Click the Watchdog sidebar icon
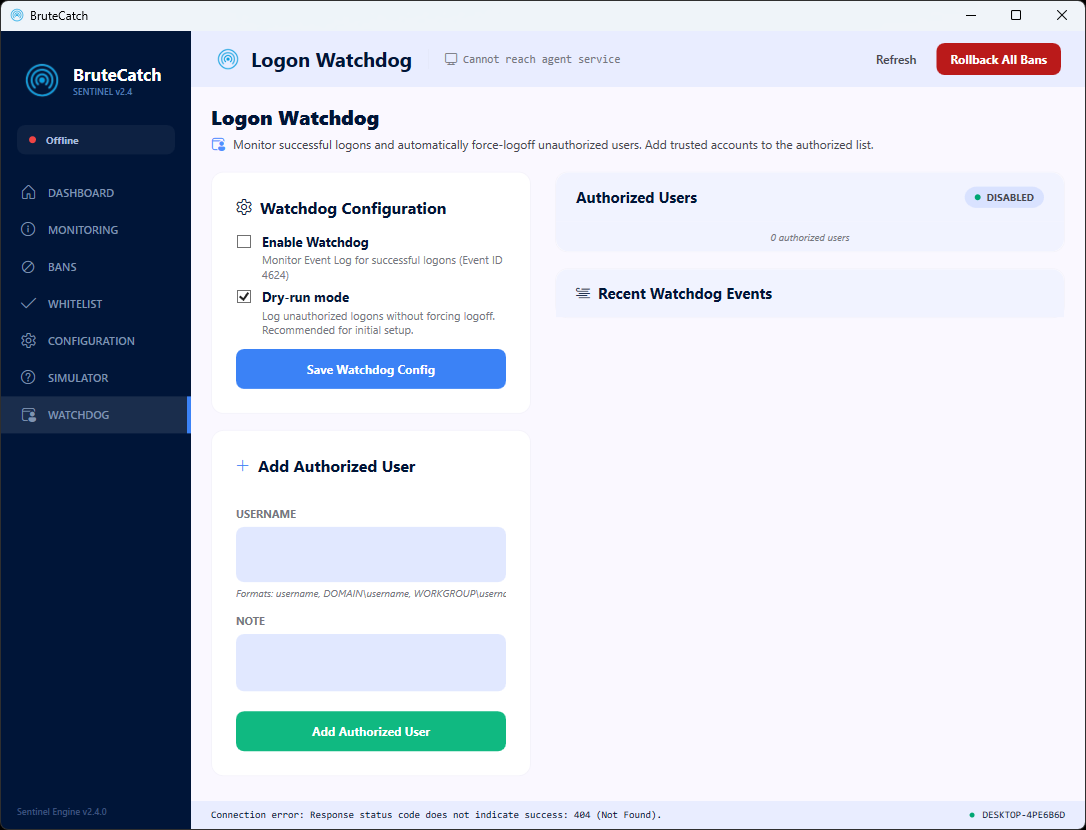The image size is (1086, 830). pos(29,415)
